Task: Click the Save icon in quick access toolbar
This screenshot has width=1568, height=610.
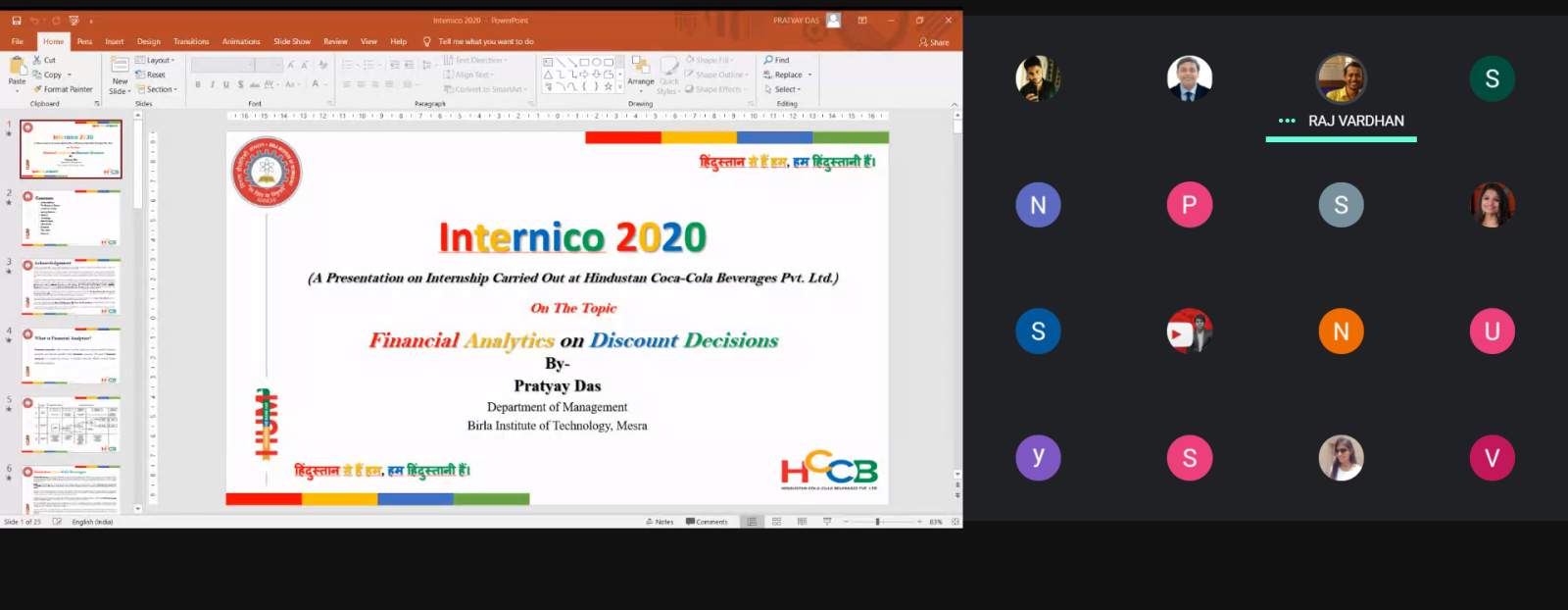Action: 17,21
